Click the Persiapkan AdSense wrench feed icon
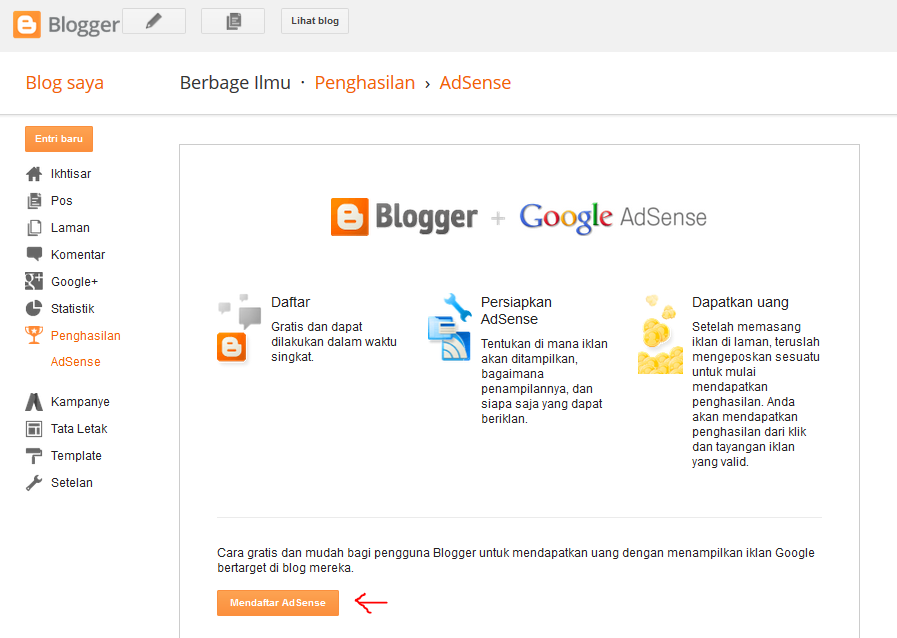 click(x=450, y=327)
